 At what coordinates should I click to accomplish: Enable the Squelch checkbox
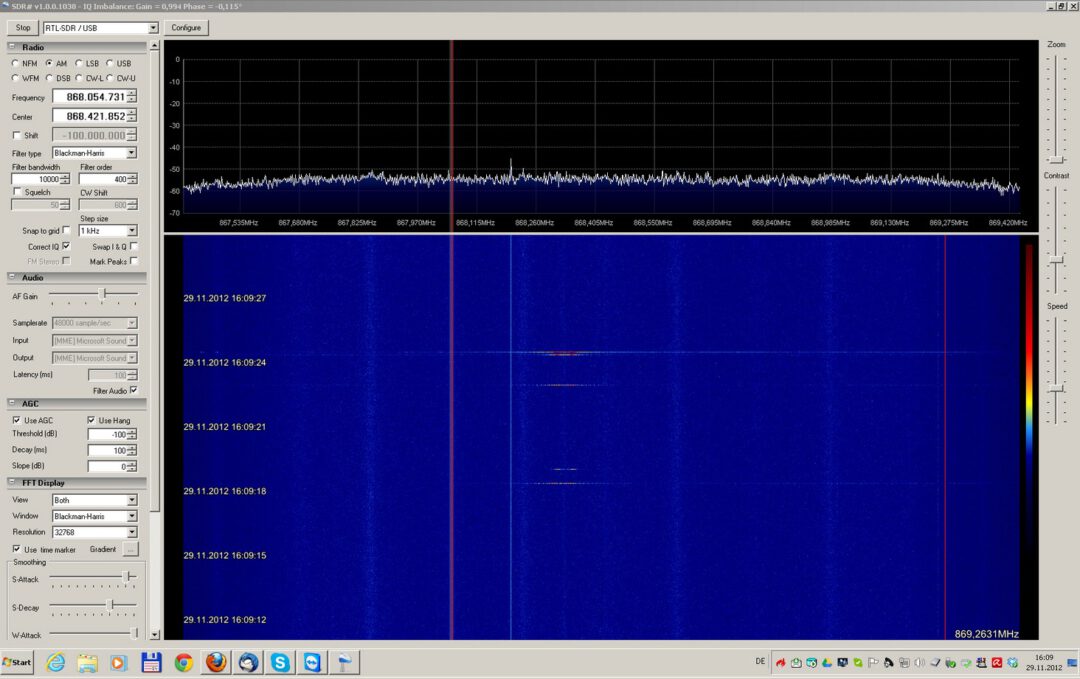click(x=17, y=192)
